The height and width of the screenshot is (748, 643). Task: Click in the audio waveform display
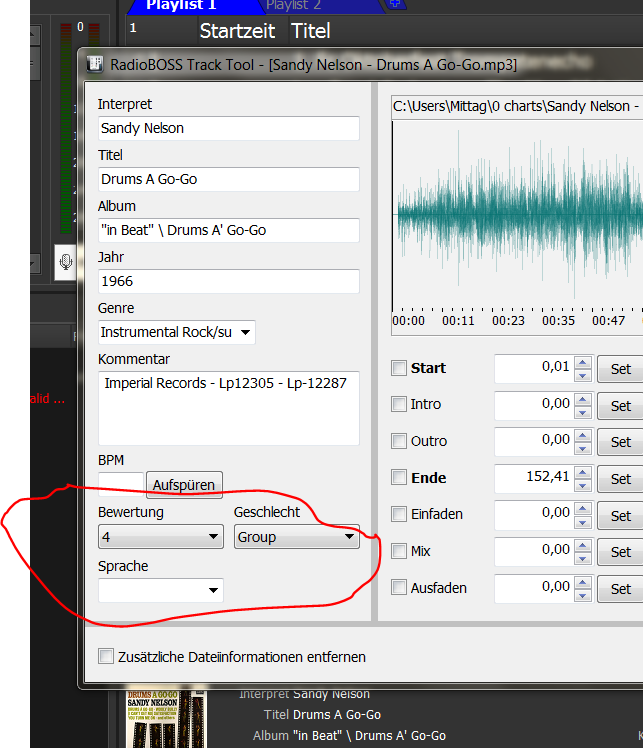coord(518,215)
